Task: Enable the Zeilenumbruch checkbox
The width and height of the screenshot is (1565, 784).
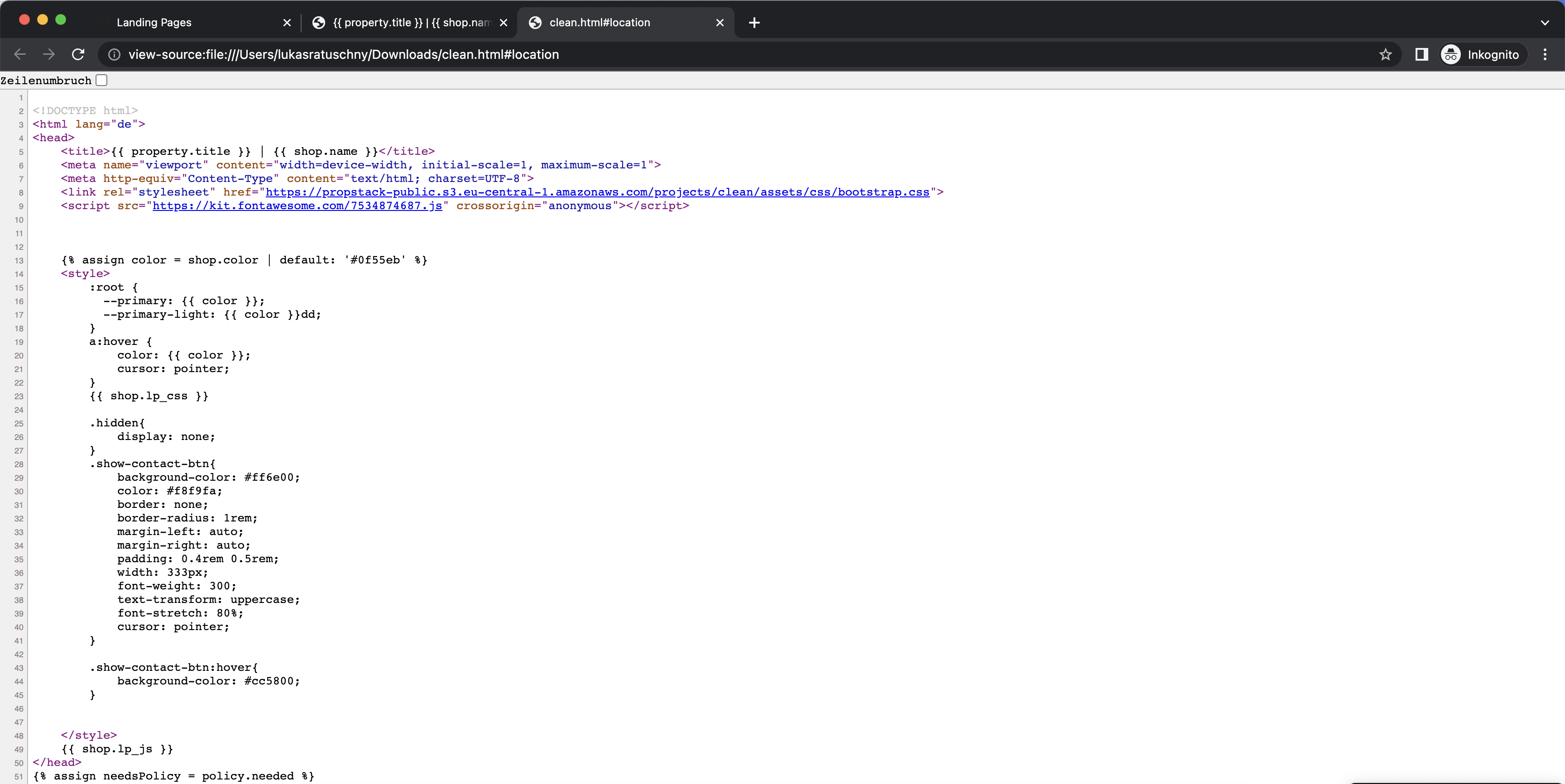Action: 102,80
